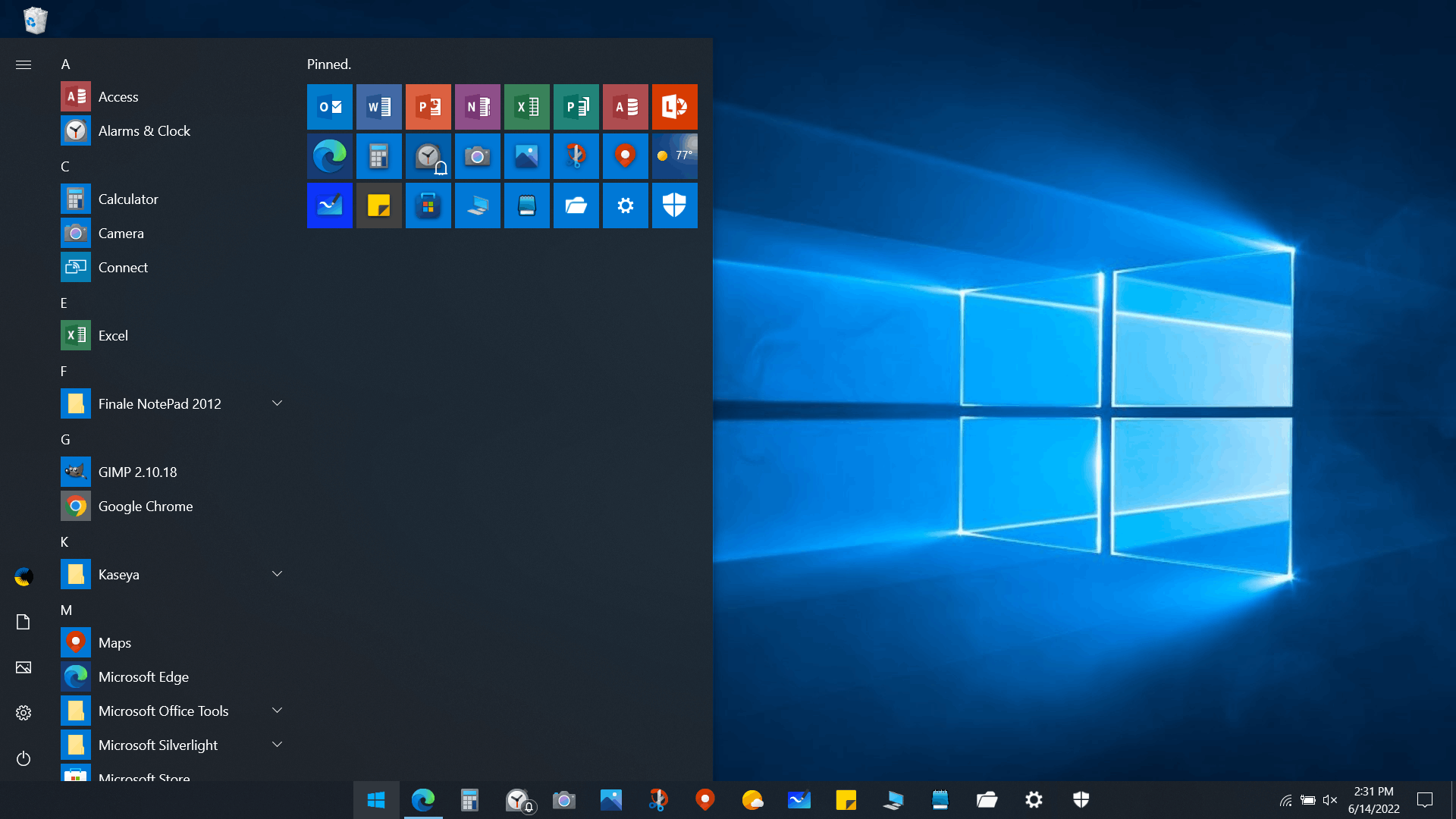Open Weather from the taskbar

[x=752, y=800]
